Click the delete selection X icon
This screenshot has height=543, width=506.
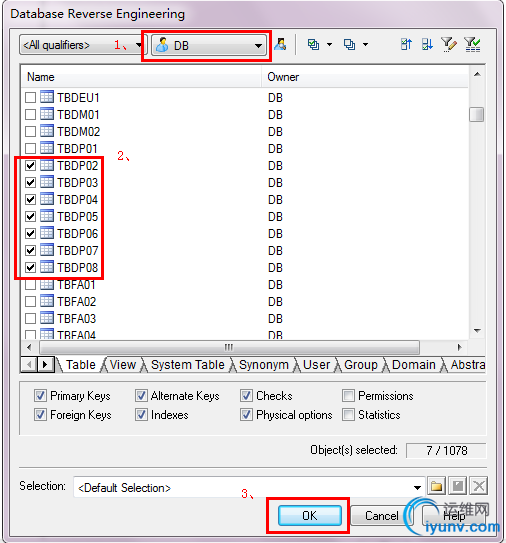[479, 486]
